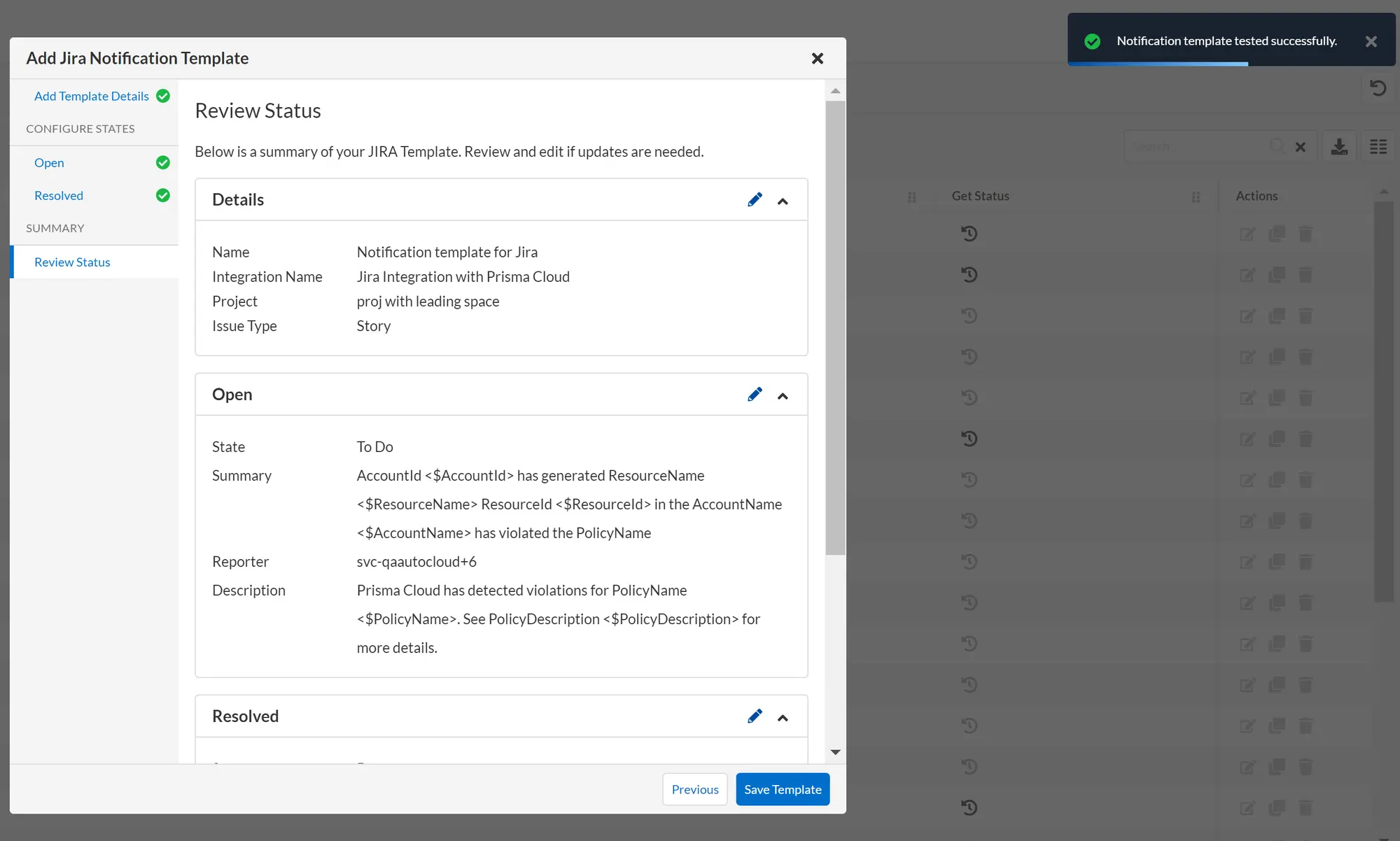Click the Review Status heading

258,111
